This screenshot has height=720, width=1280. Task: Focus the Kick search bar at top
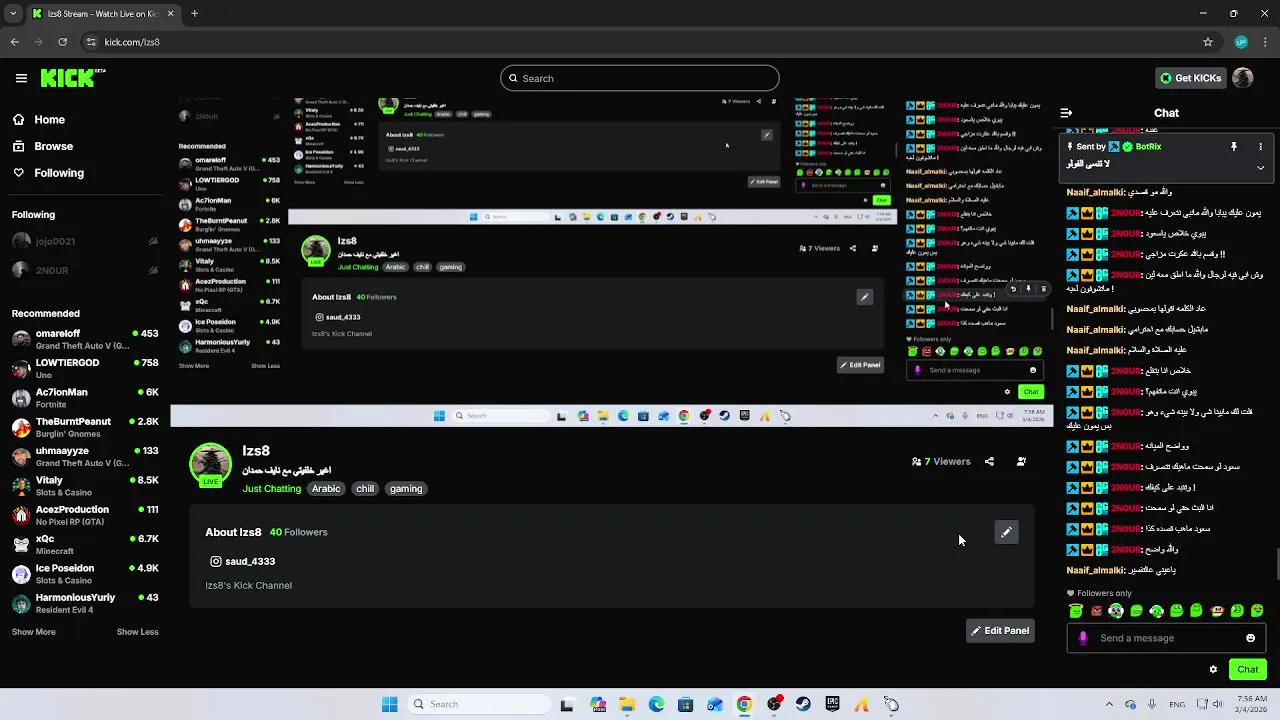pyautogui.click(x=640, y=78)
